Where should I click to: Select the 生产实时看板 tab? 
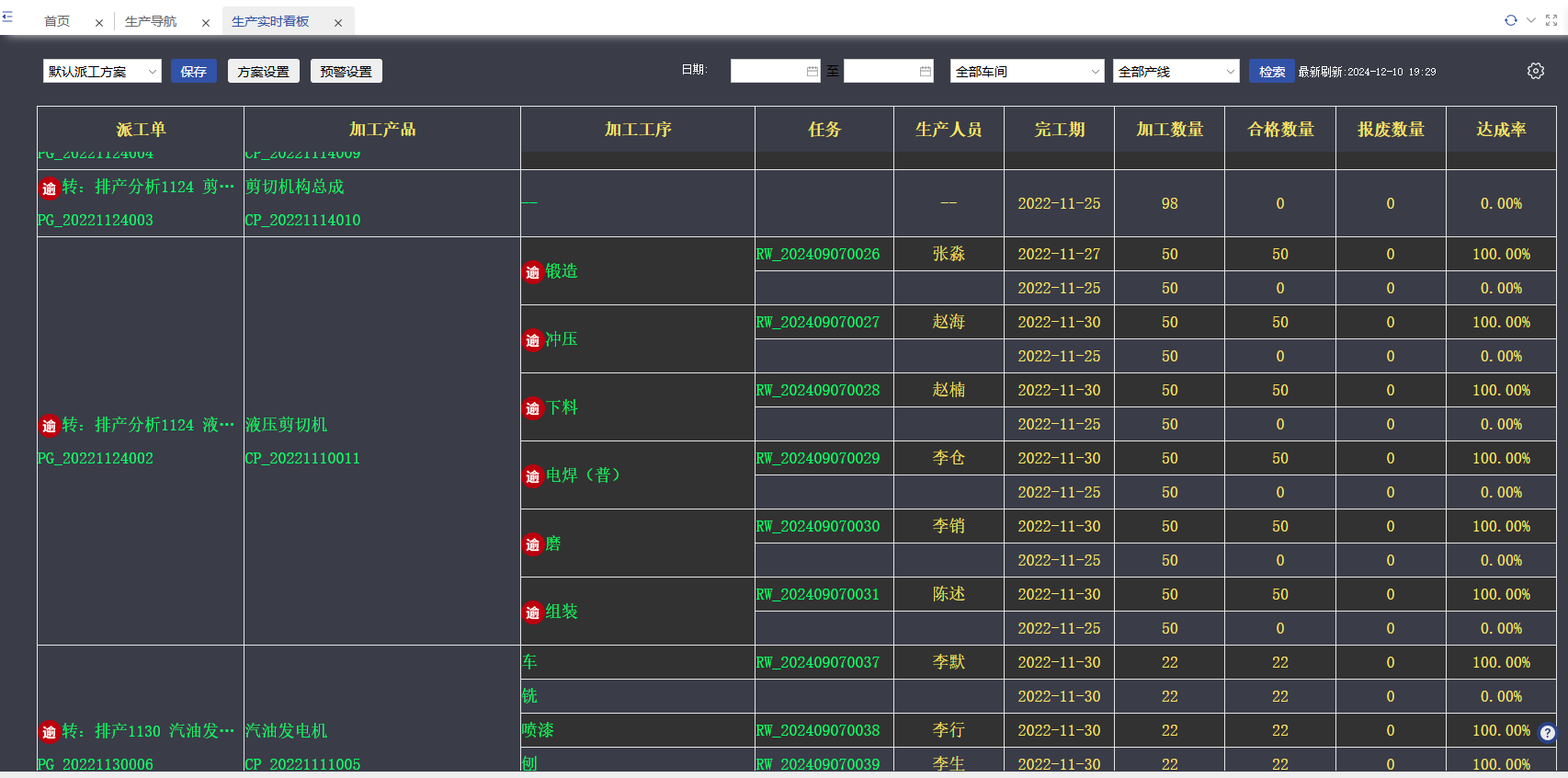tap(270, 21)
